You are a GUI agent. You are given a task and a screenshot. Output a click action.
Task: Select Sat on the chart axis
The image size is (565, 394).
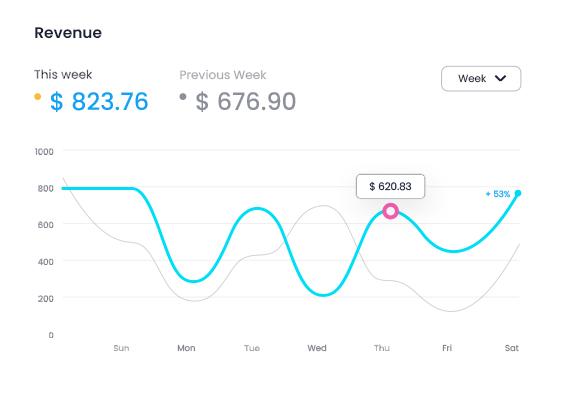click(x=512, y=348)
